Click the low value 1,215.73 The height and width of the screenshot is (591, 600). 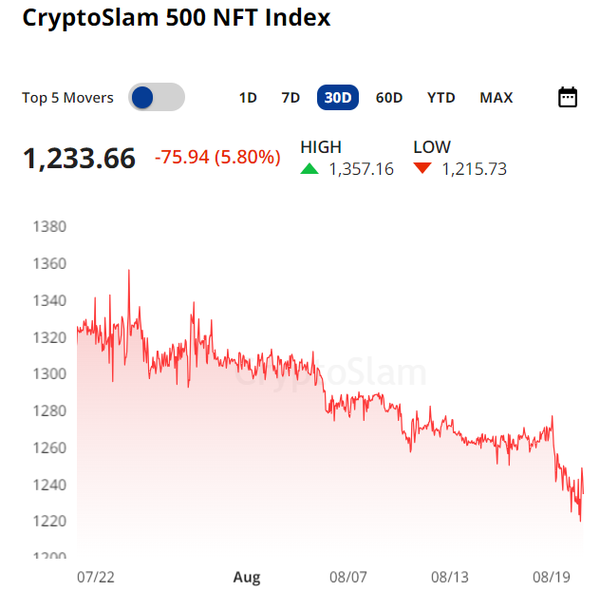473,169
